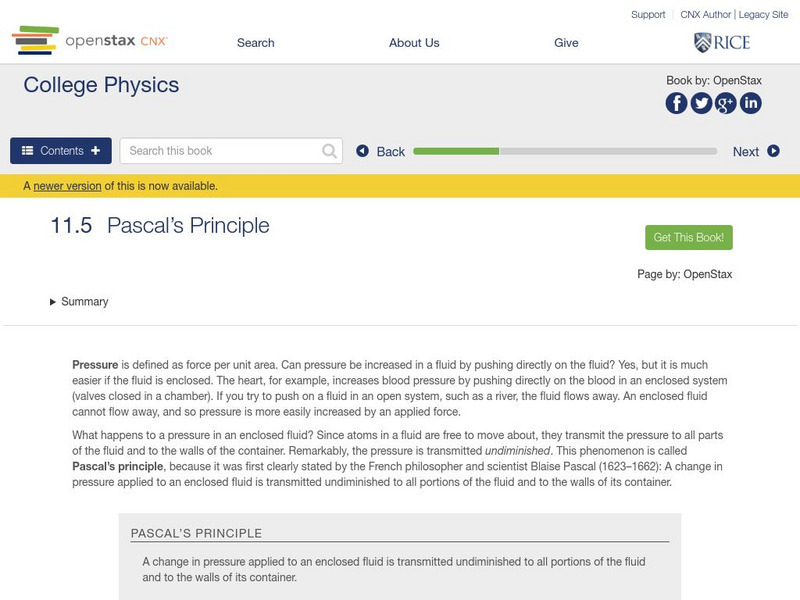Image resolution: width=800 pixels, height=600 pixels.
Task: Click the search magnifier icon
Action: click(x=330, y=151)
